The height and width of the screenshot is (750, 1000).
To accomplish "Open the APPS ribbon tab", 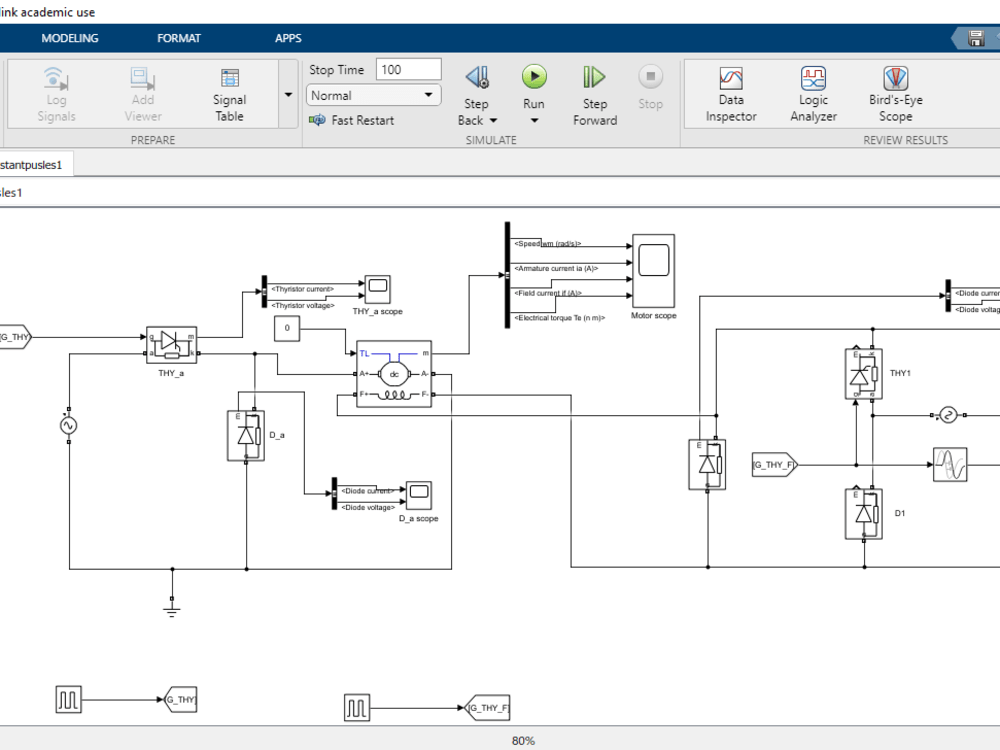I will [x=288, y=38].
